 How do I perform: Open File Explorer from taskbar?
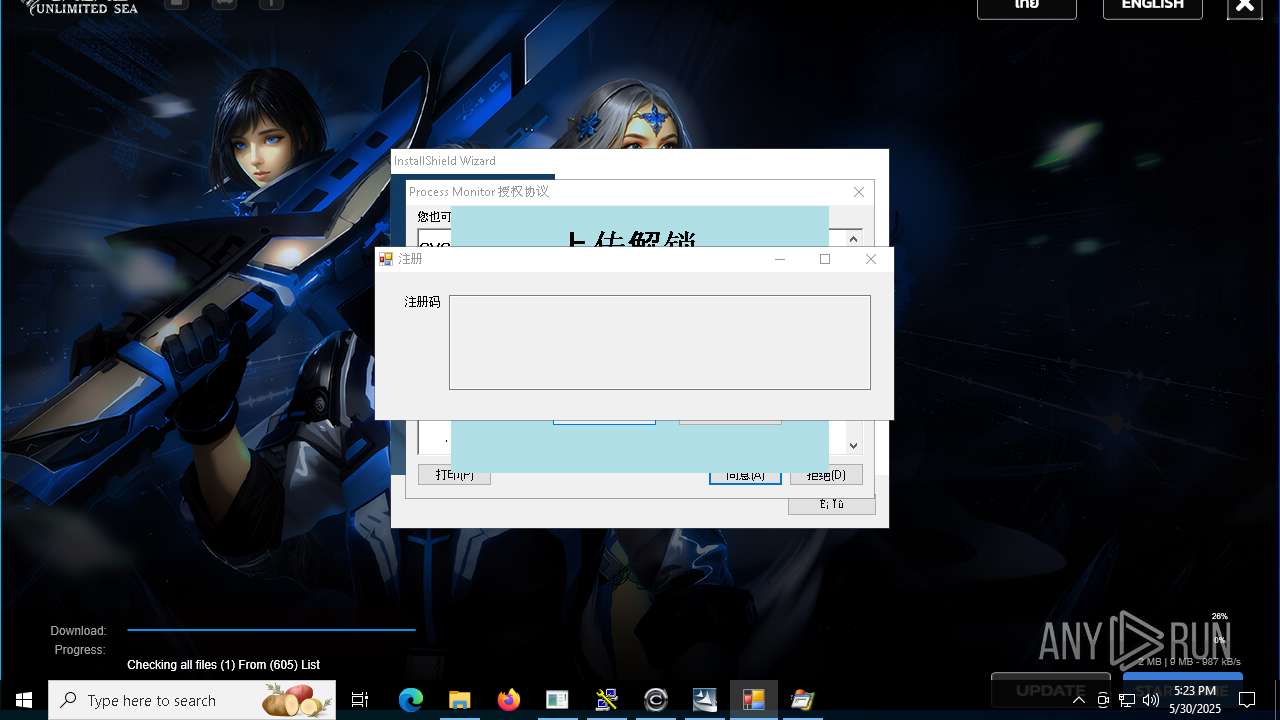pyautogui.click(x=460, y=700)
